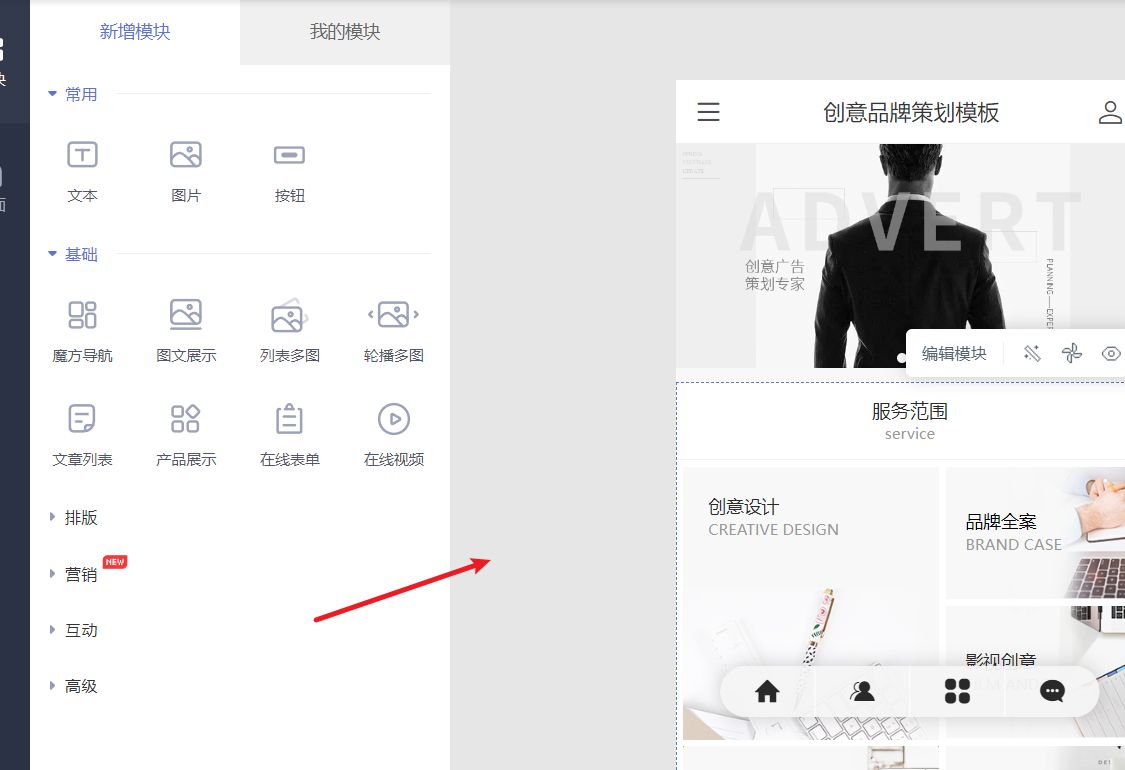Expand the 营销 section with NEW badge
Screen dimensions: 1125x770
tap(82, 574)
